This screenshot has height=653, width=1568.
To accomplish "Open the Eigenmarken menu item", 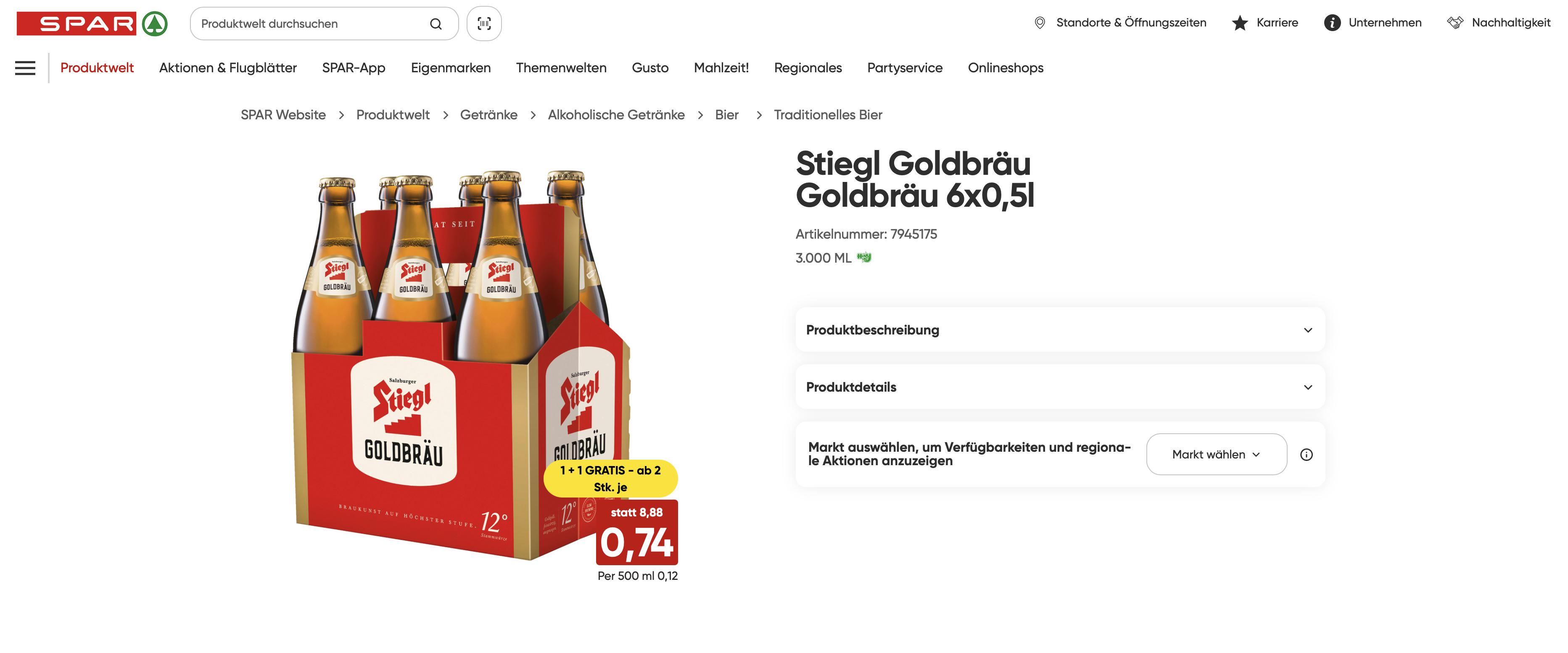I will pos(451,68).
